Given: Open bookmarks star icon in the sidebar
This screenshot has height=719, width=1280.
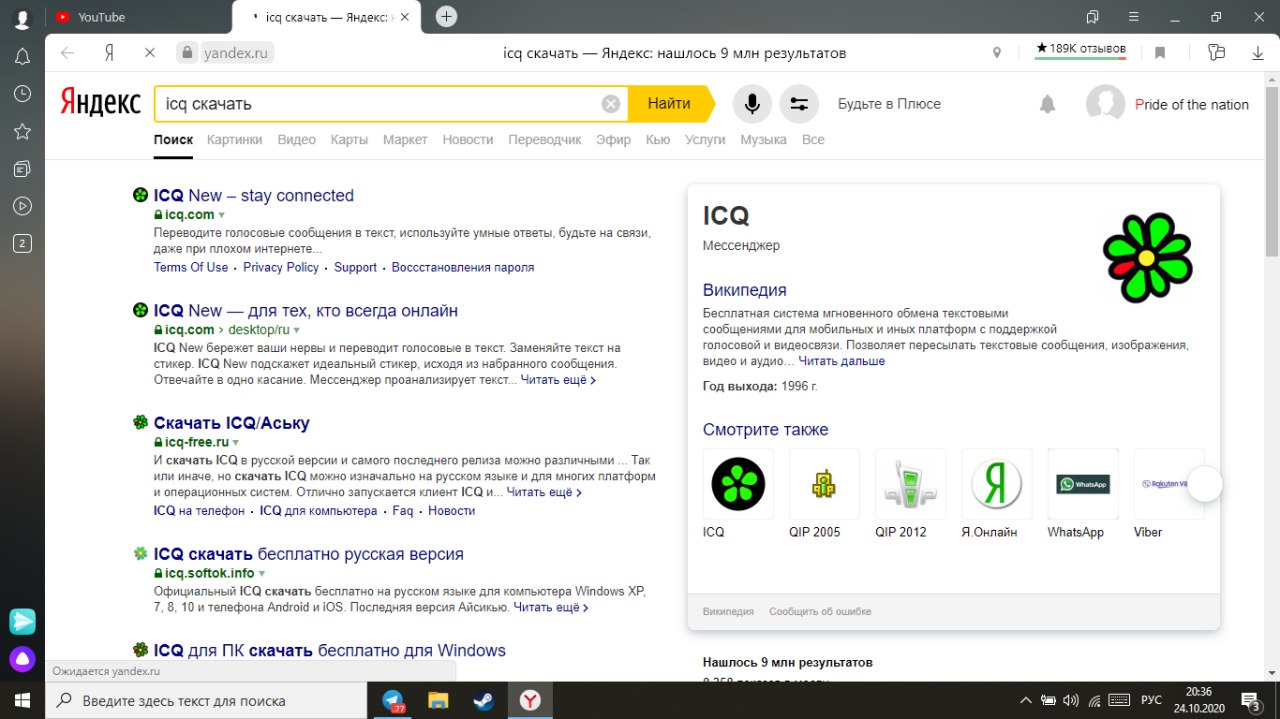Looking at the screenshot, I should click(22, 131).
